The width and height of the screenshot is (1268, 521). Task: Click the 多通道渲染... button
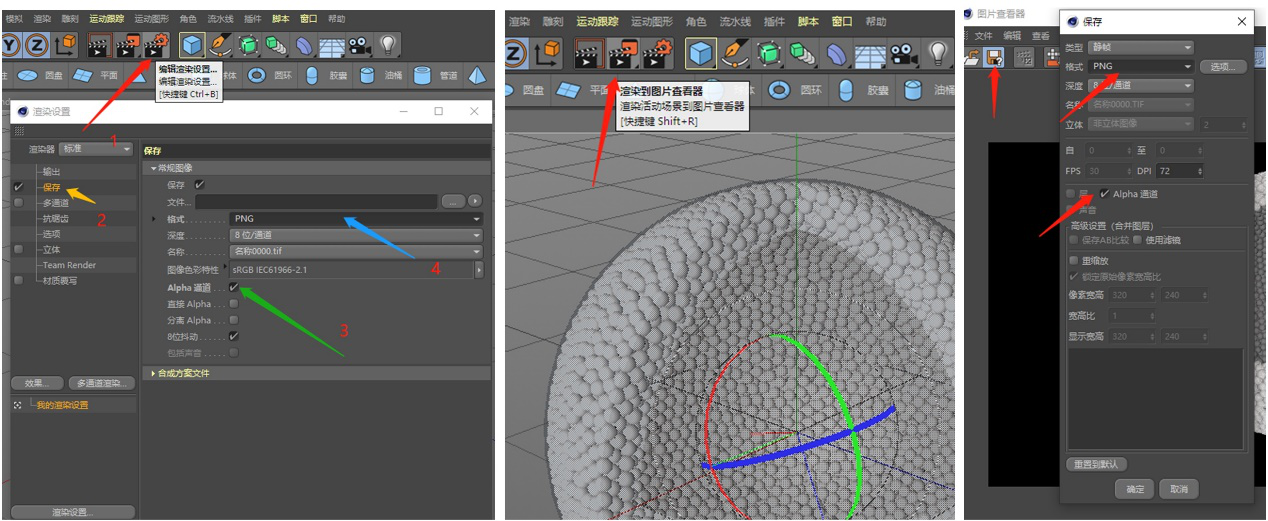tap(101, 383)
